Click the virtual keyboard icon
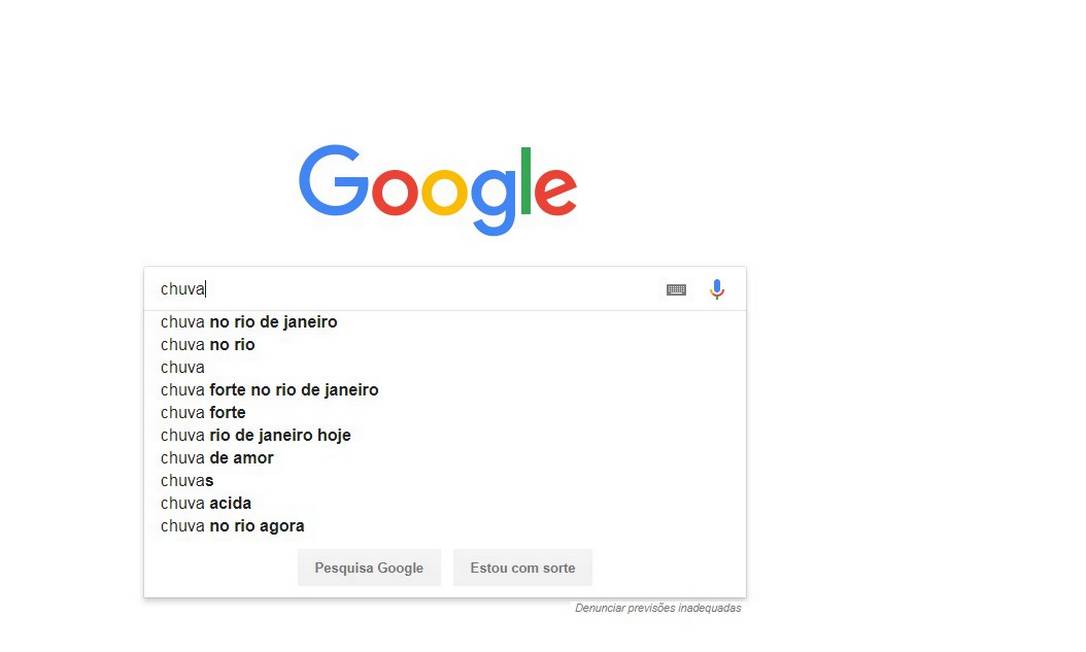 click(x=676, y=290)
